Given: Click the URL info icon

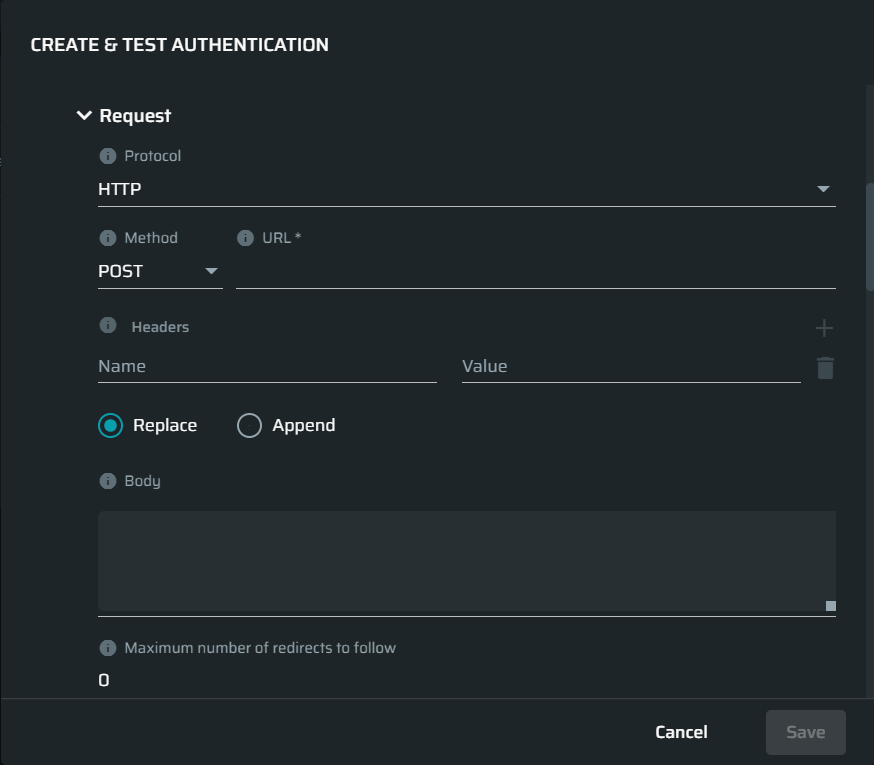Looking at the screenshot, I should pyautogui.click(x=245, y=238).
